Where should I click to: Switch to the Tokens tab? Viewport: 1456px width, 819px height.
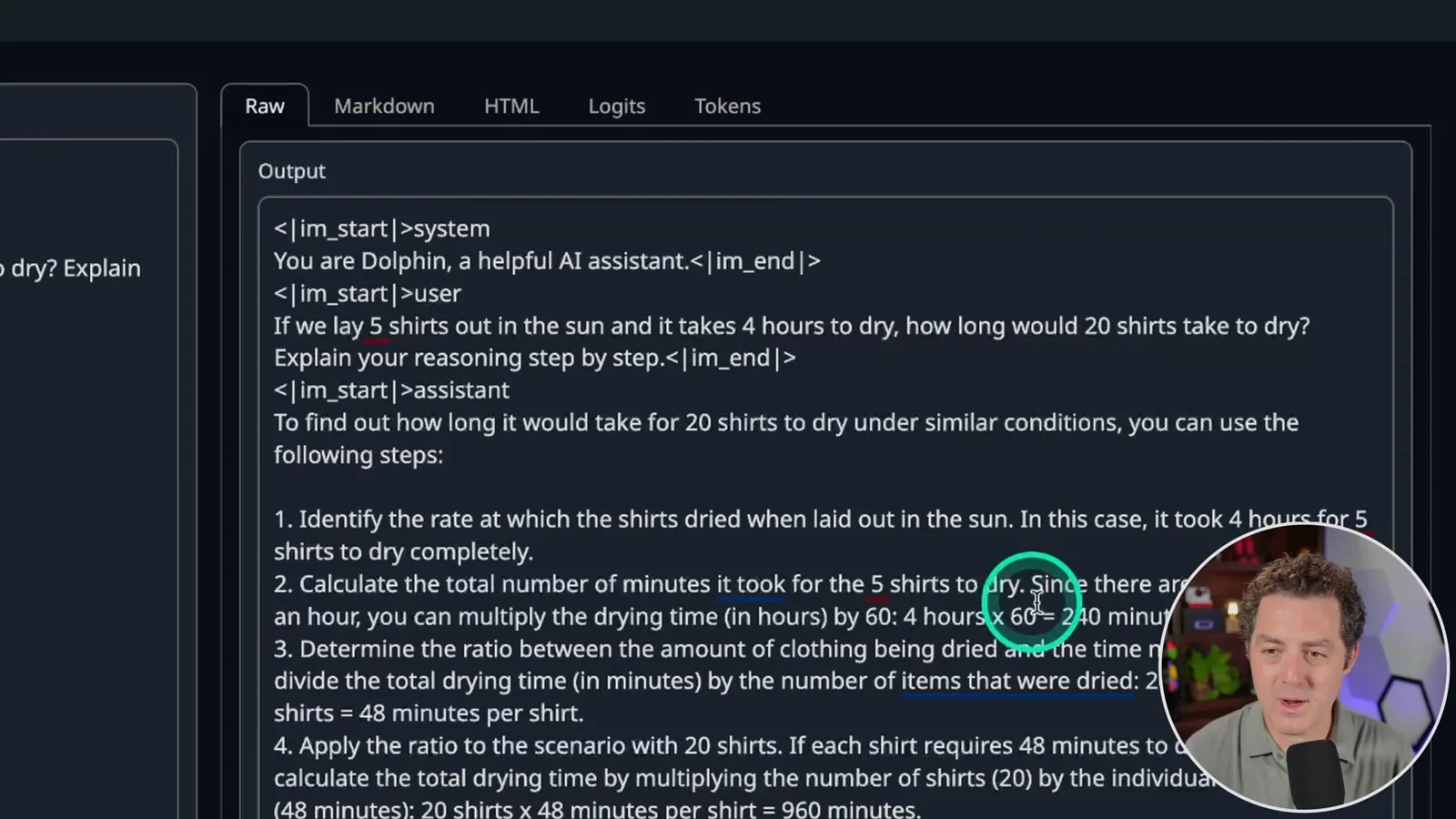[x=727, y=106]
